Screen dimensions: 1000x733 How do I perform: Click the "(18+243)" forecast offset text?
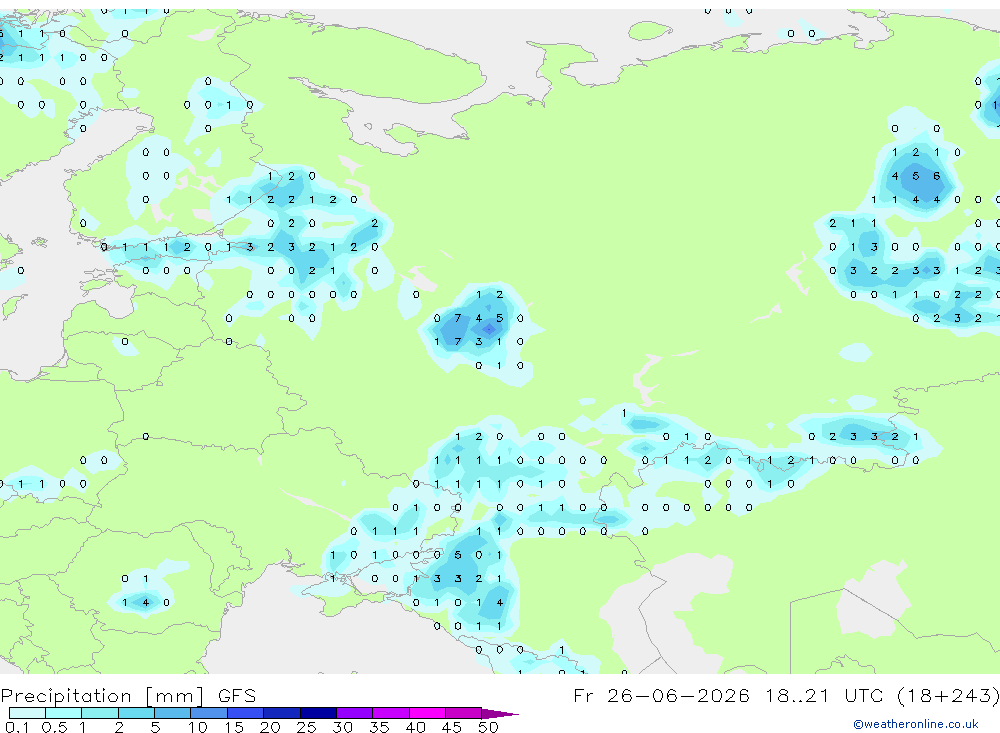pyautogui.click(x=948, y=695)
